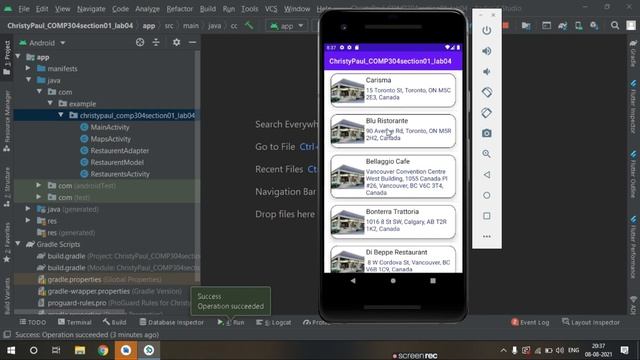640x360 pixels.
Task: Collapse Gradle Scripts node
Action: click(18, 244)
